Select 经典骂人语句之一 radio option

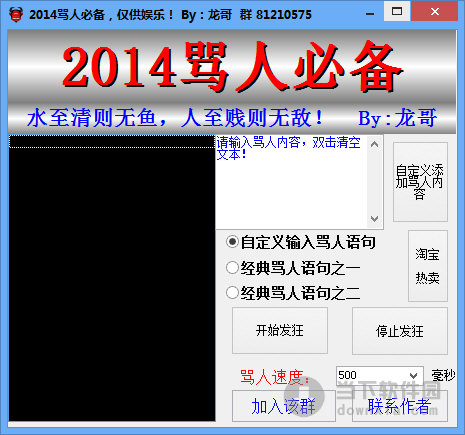pos(293,268)
